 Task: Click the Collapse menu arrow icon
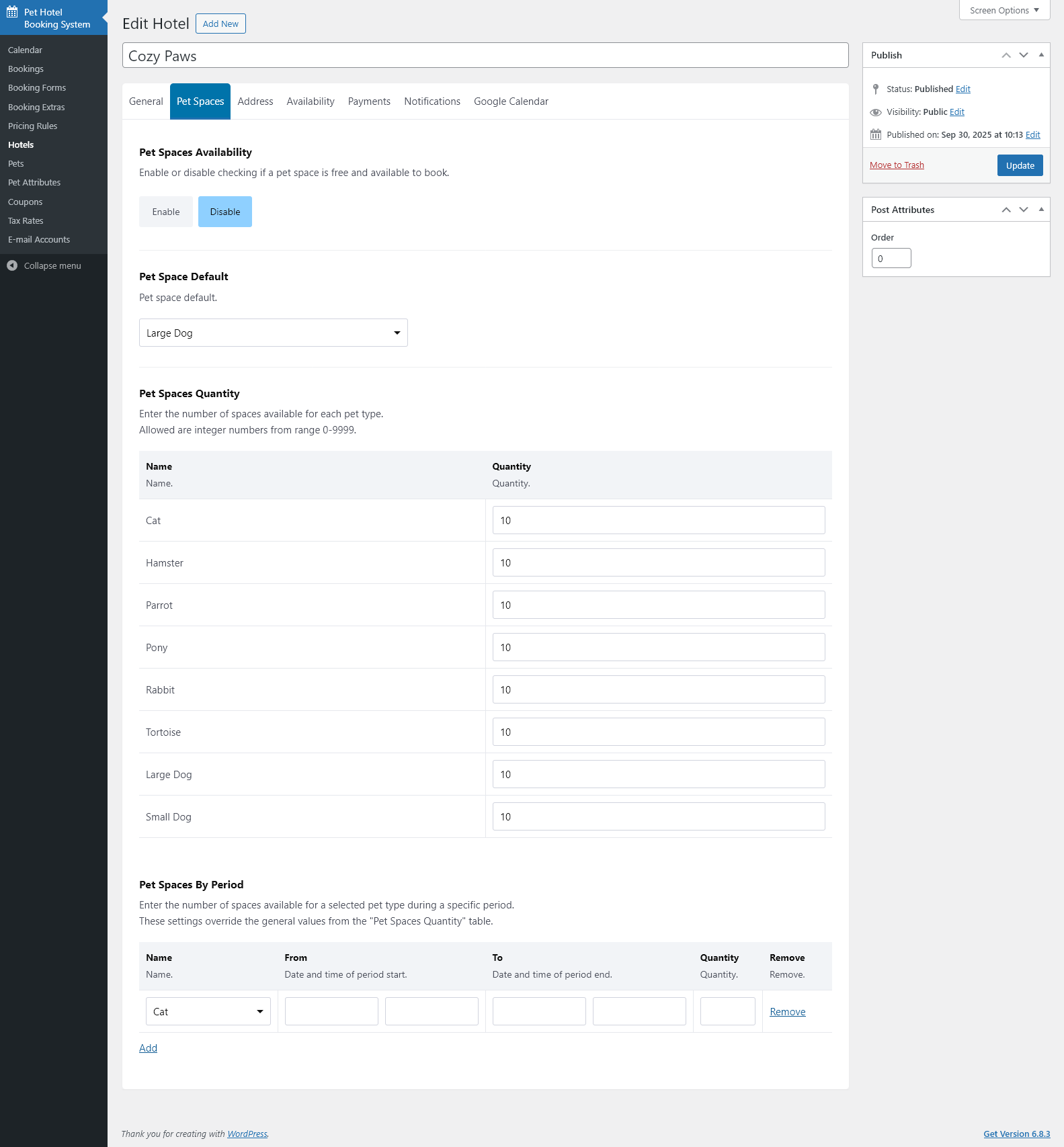[12, 265]
